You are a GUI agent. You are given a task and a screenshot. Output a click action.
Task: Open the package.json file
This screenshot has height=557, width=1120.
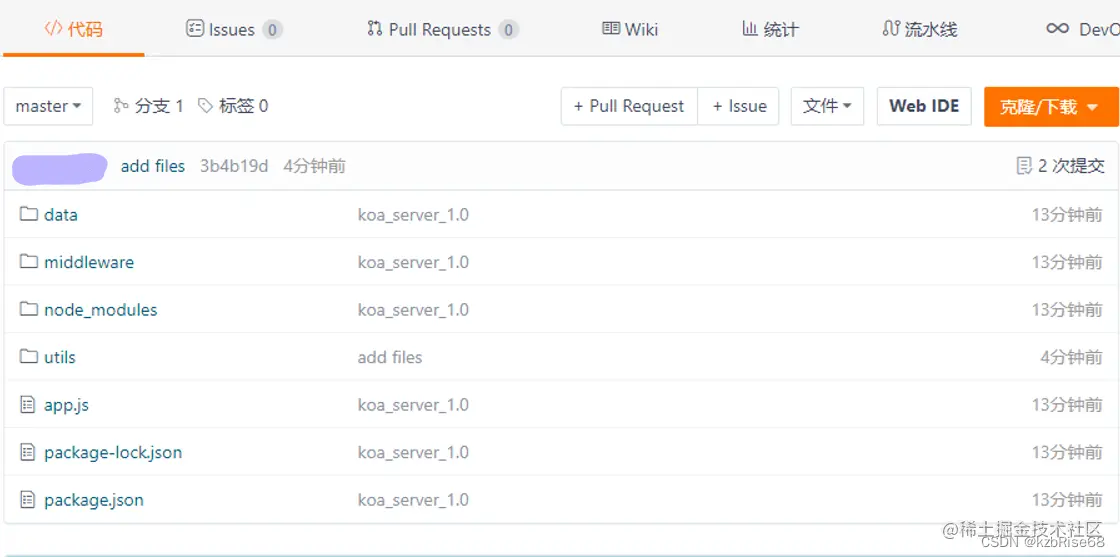(94, 500)
